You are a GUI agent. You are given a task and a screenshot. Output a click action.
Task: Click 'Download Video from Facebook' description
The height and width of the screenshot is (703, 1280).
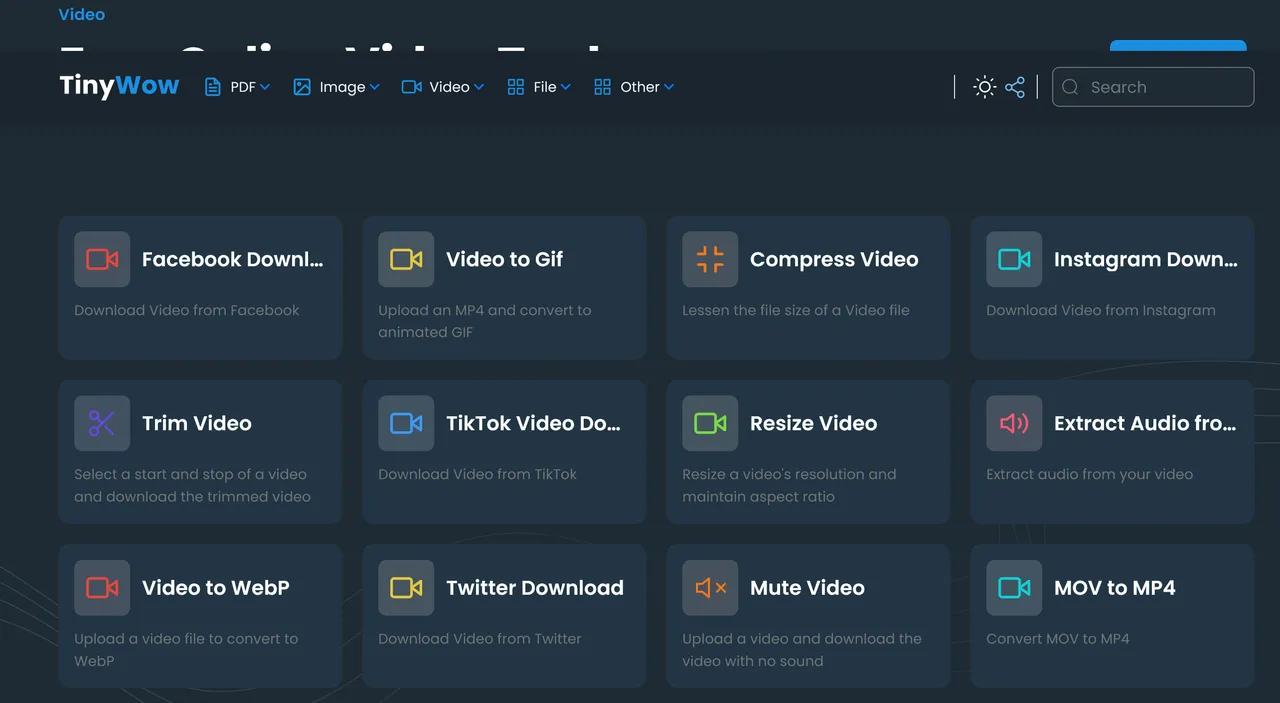pyautogui.click(x=187, y=310)
